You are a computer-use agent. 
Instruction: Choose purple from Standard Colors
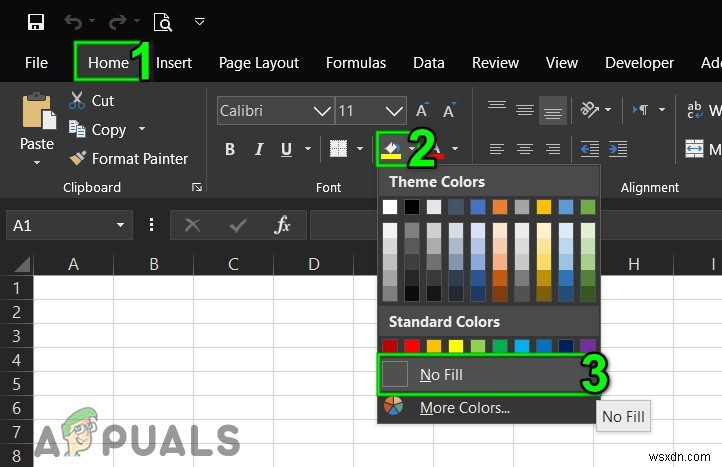point(588,345)
